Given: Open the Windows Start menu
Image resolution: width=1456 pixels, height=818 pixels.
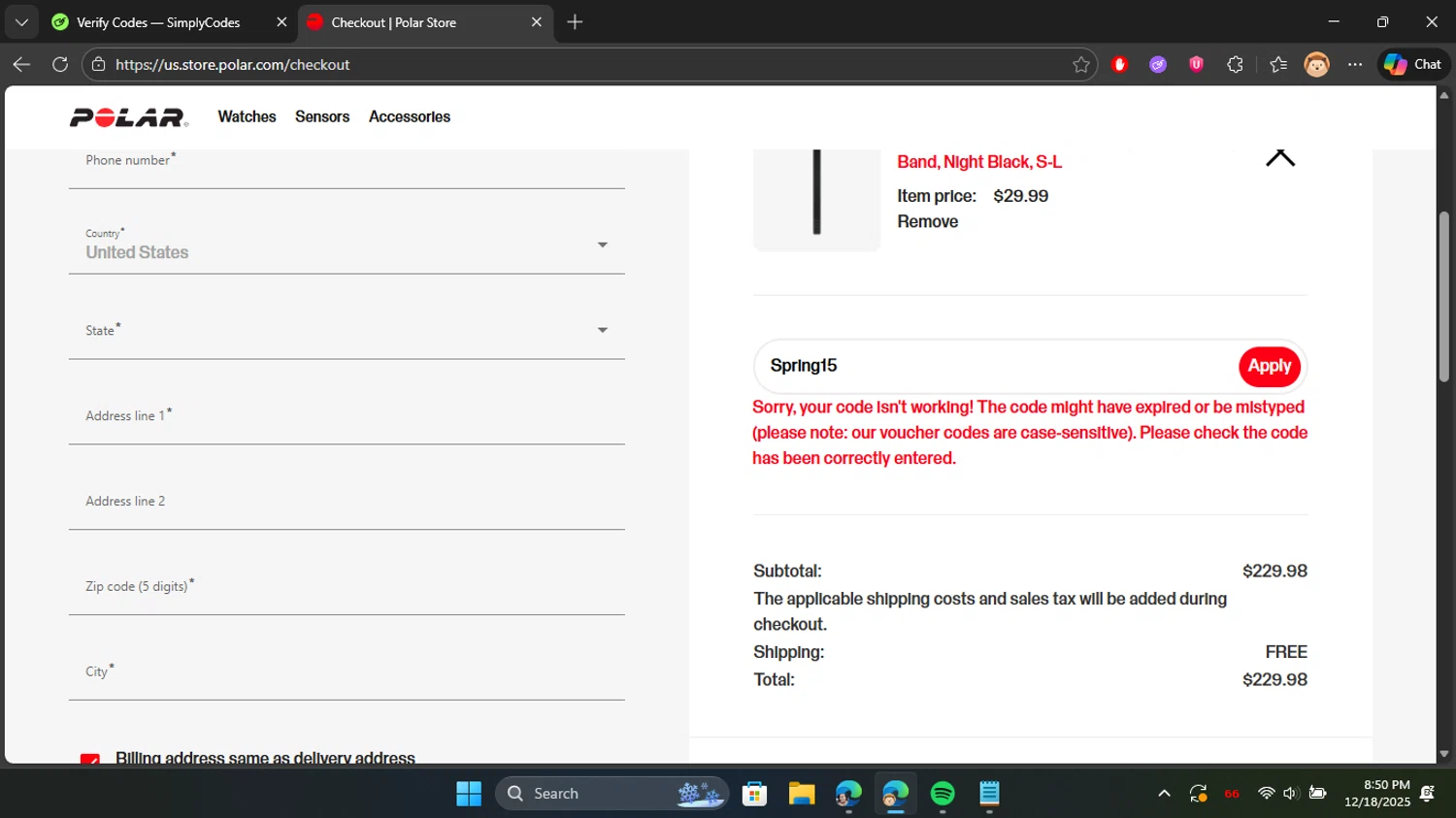Looking at the screenshot, I should 469,794.
